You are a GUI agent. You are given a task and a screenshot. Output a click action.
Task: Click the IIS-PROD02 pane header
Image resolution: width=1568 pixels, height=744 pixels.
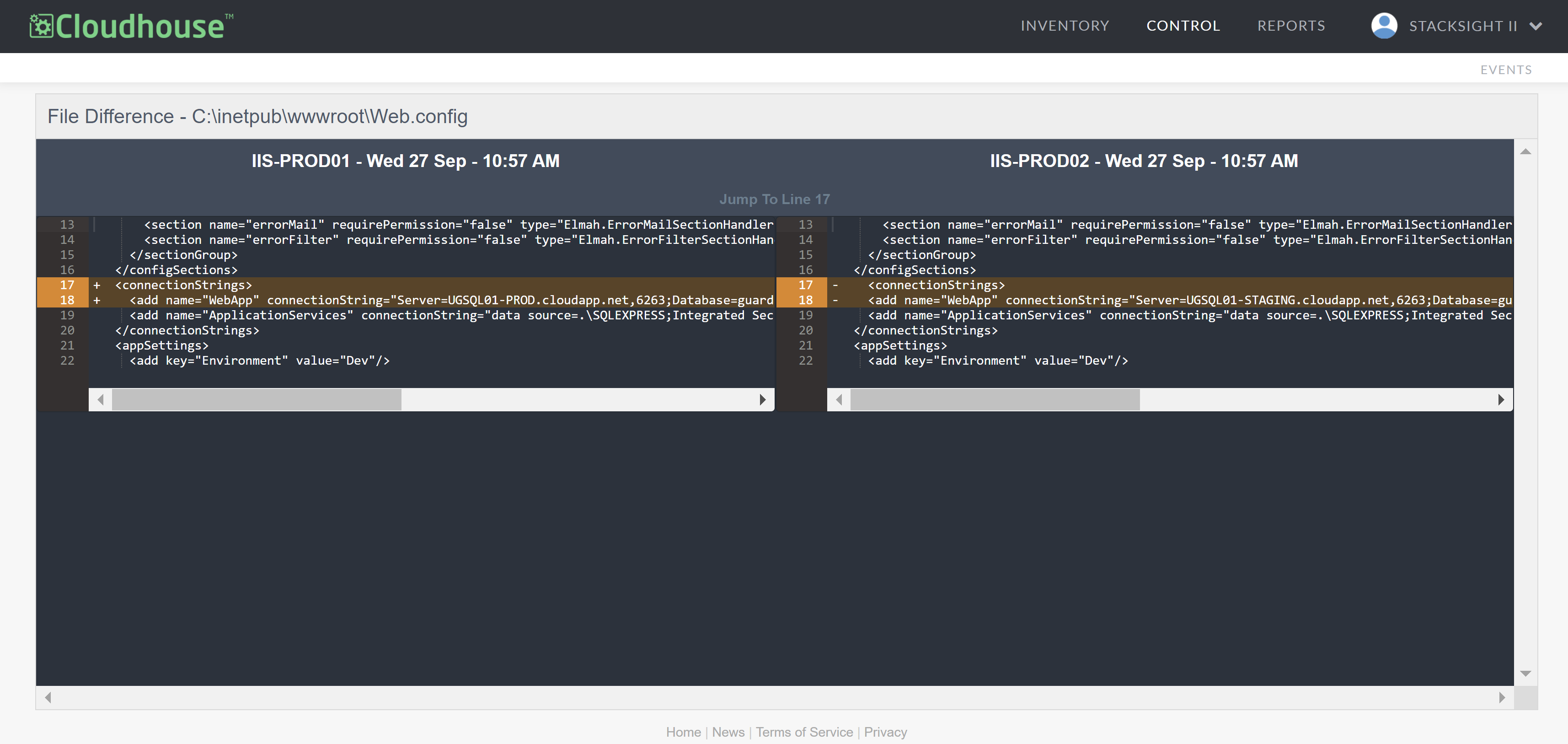(x=1144, y=161)
